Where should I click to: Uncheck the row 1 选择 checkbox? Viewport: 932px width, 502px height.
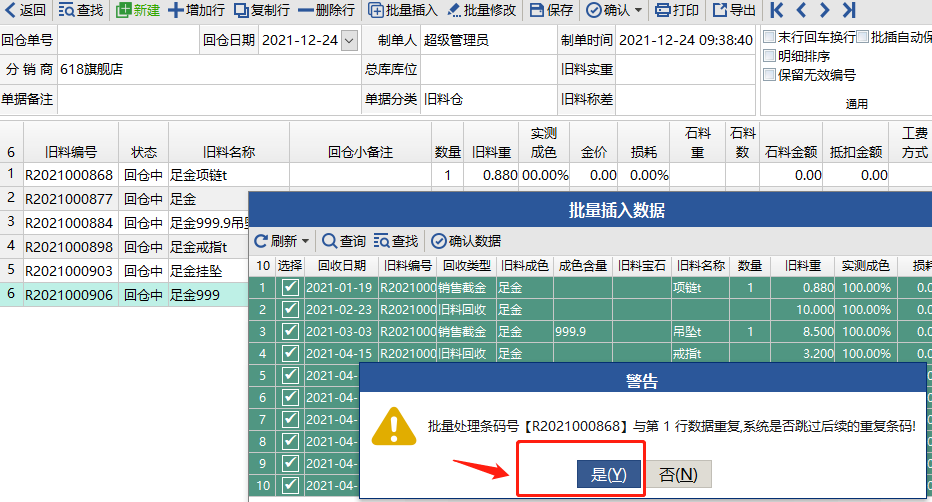click(290, 288)
